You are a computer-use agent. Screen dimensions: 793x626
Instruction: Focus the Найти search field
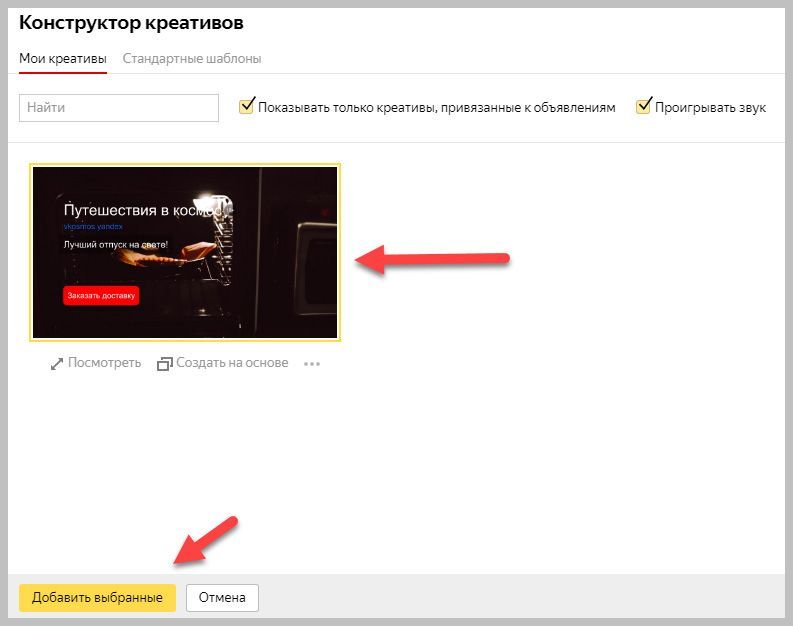click(119, 108)
